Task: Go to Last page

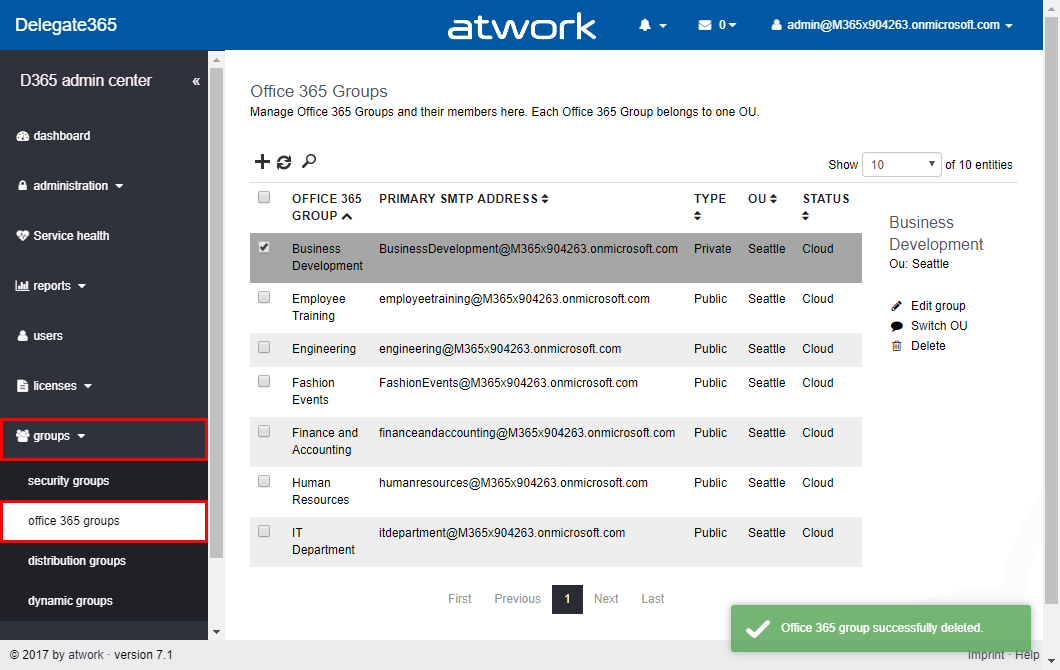Action: (x=652, y=599)
